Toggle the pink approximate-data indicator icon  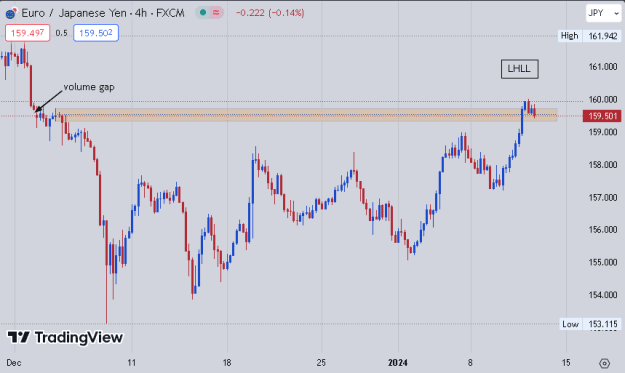pyautogui.click(x=216, y=13)
